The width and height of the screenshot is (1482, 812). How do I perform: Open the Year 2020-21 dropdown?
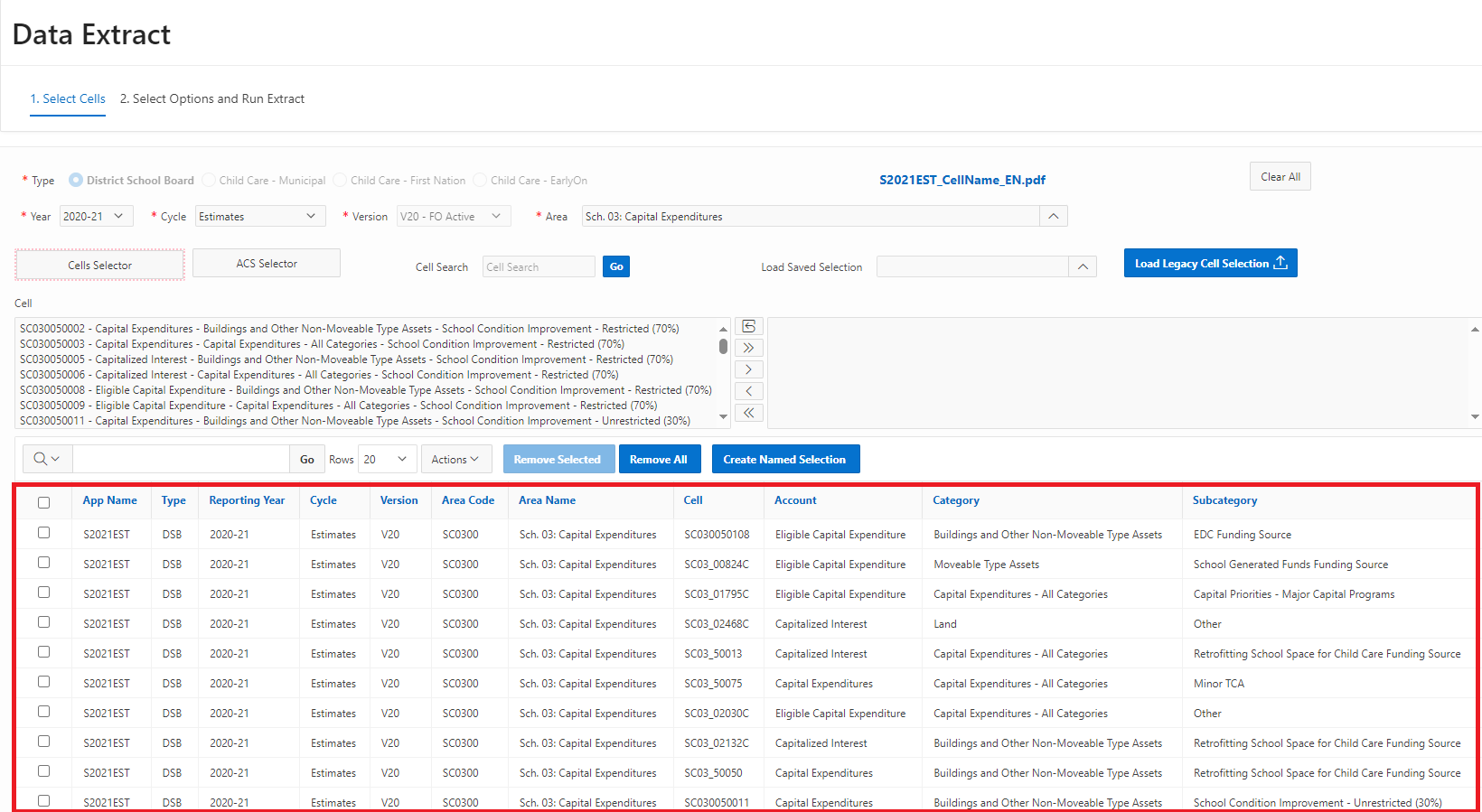pyautogui.click(x=96, y=217)
